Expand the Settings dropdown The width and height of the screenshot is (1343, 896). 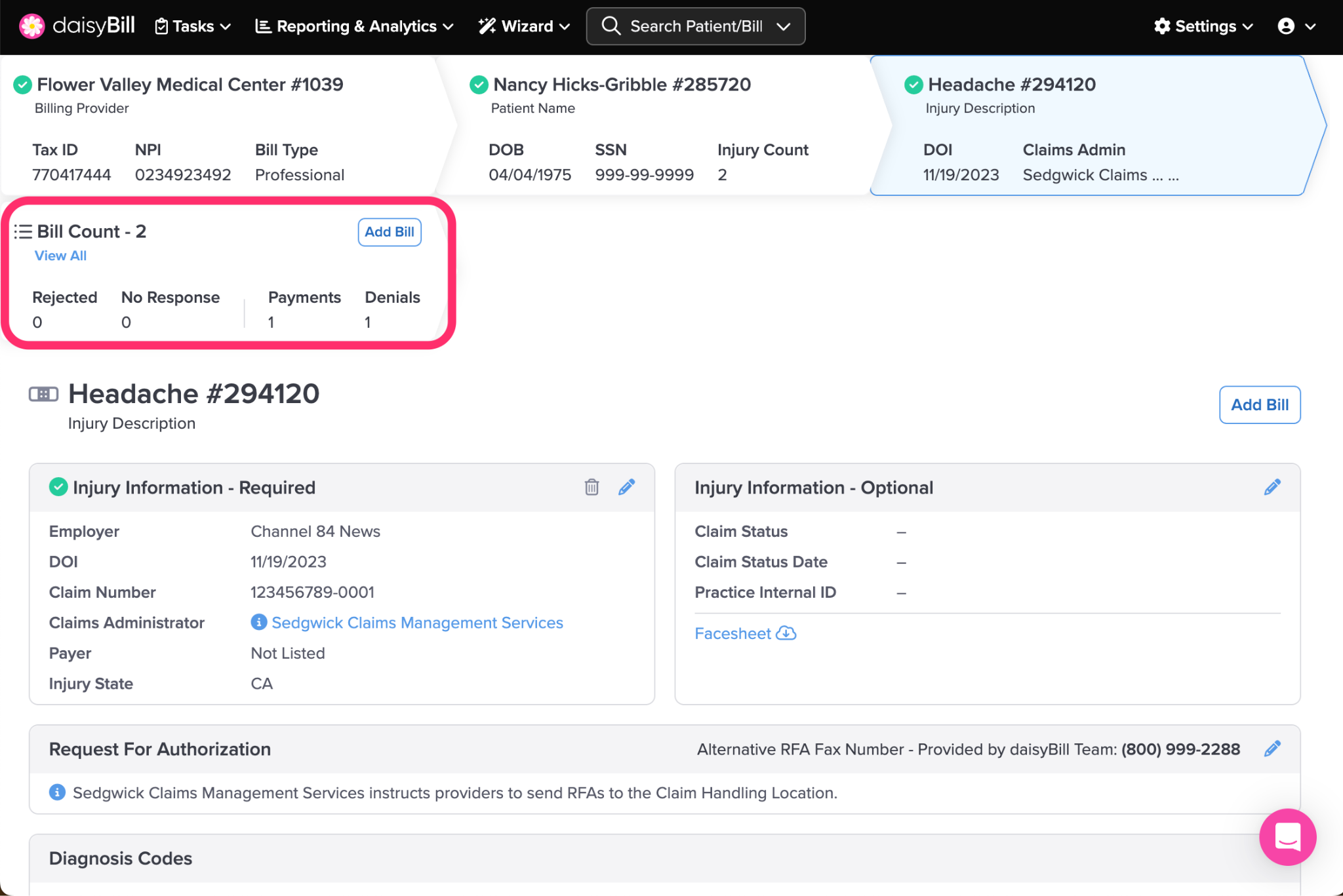click(x=1203, y=26)
